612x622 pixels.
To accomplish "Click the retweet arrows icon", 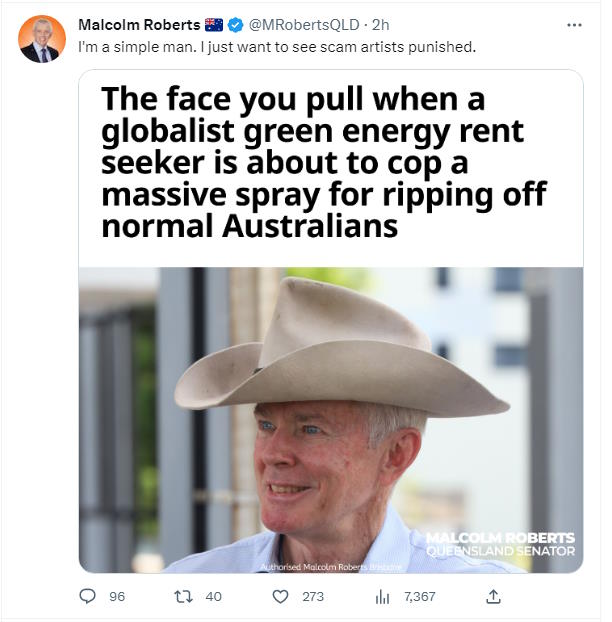I will [183, 596].
